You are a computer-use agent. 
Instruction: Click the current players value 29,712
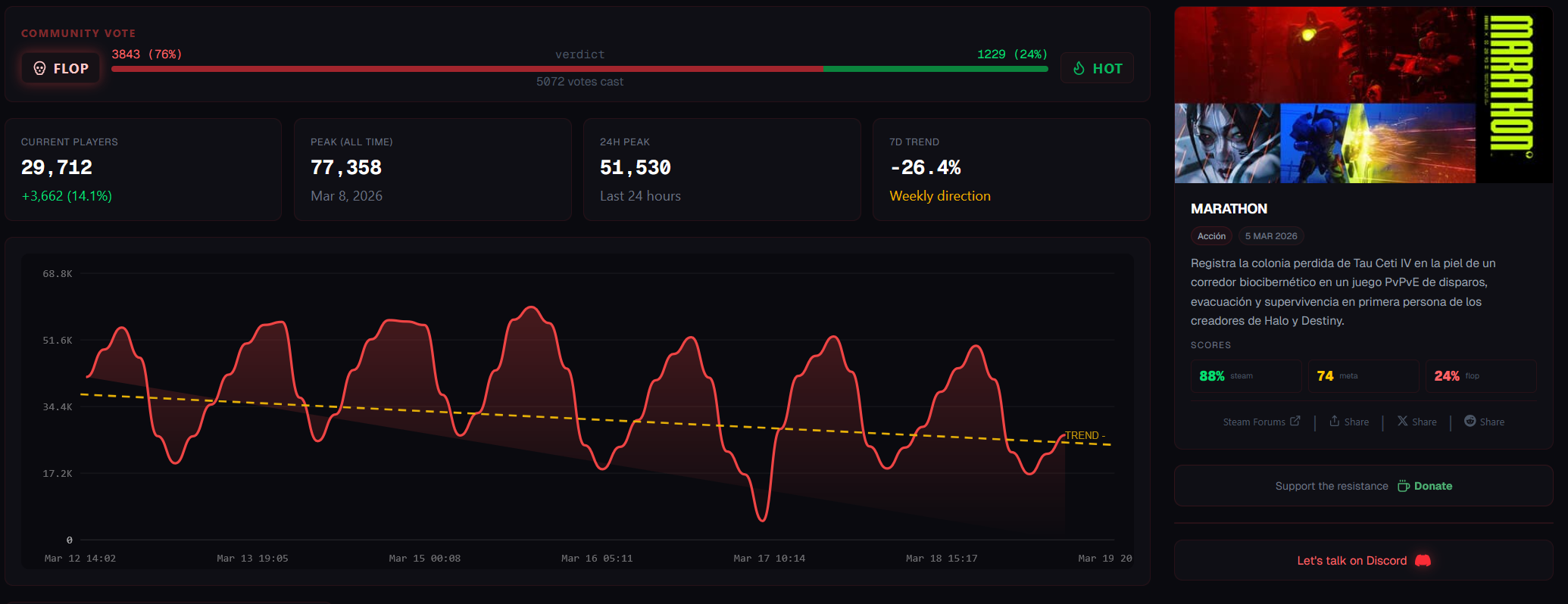(x=57, y=167)
